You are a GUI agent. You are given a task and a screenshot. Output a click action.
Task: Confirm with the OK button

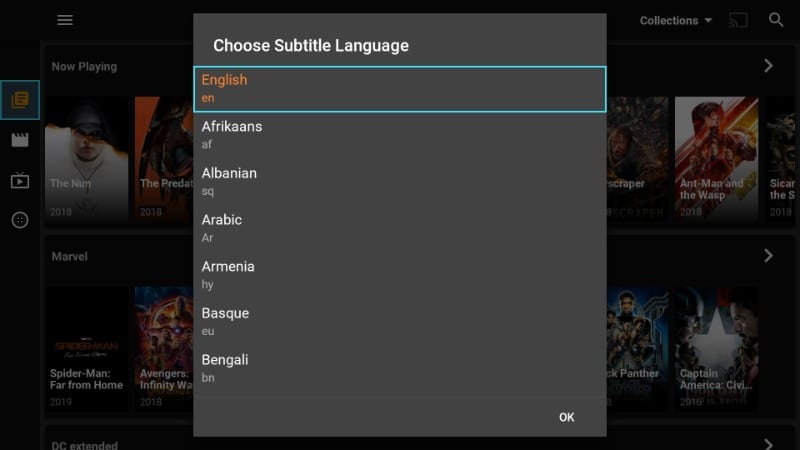566,417
